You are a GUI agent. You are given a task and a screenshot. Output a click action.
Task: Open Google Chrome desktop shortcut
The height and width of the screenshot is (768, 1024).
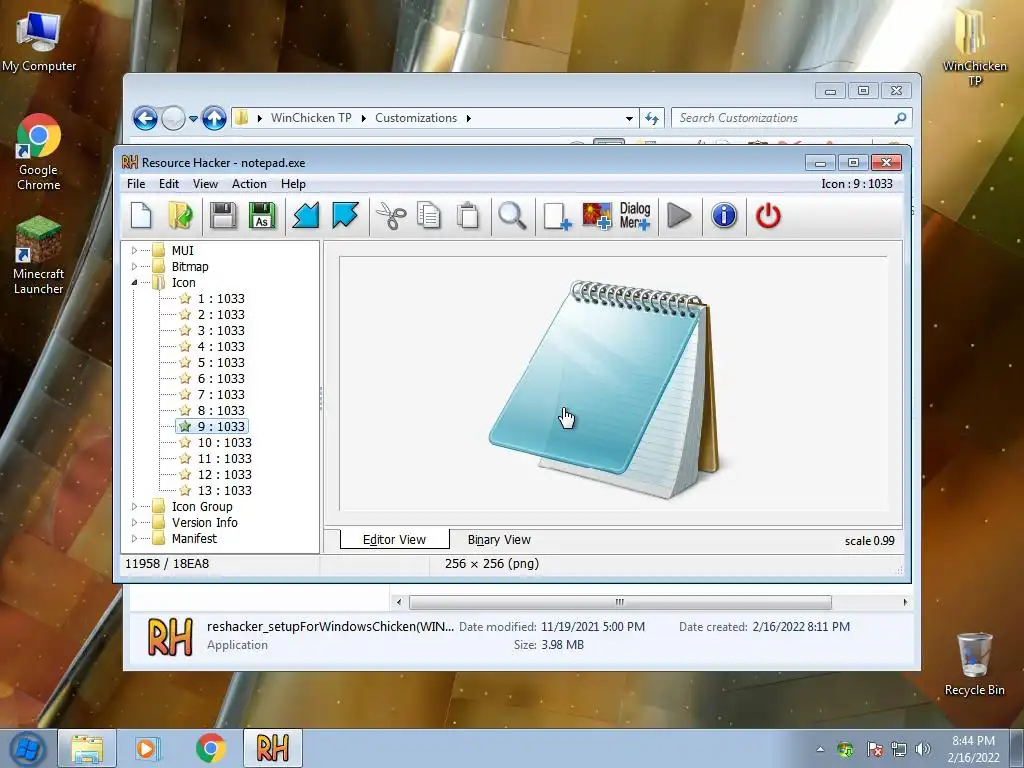click(x=39, y=153)
